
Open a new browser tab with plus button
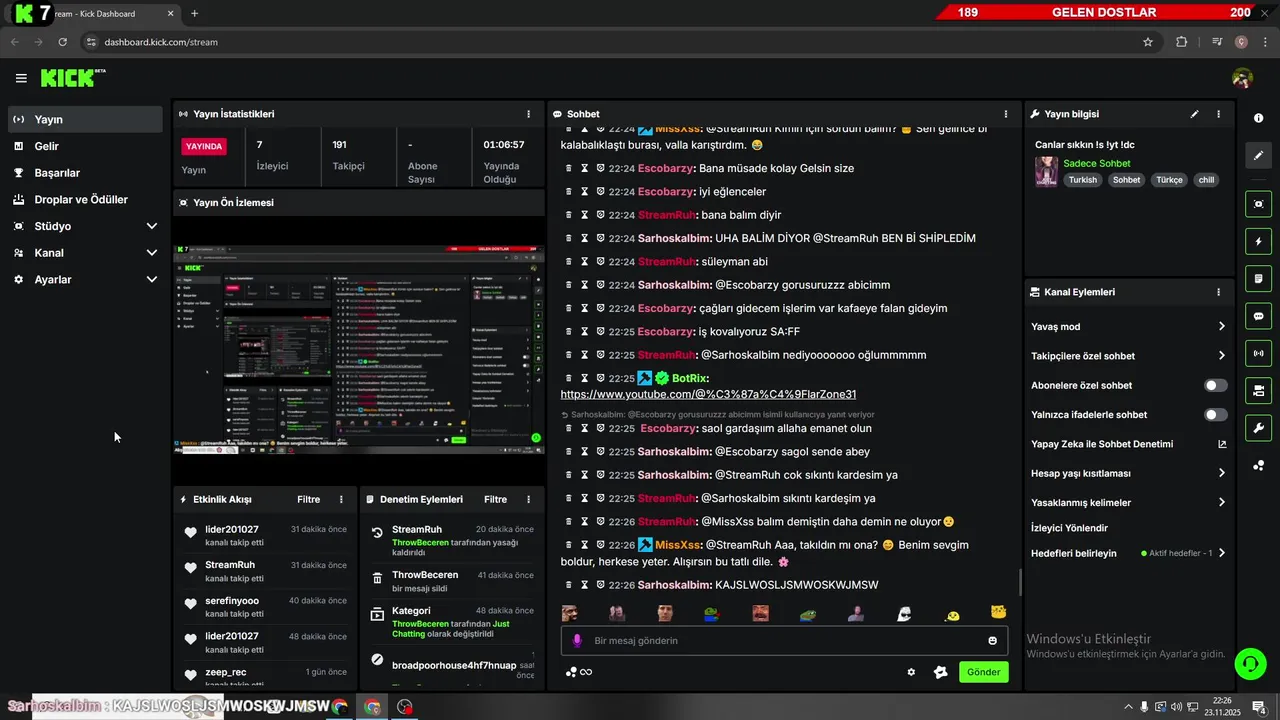(194, 13)
